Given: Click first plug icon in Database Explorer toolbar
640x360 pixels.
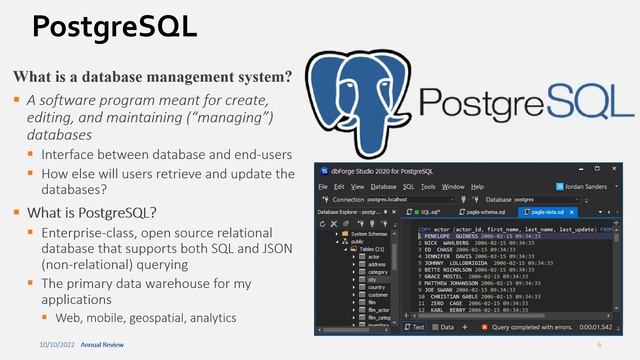Looking at the screenshot, I should click(360, 224).
